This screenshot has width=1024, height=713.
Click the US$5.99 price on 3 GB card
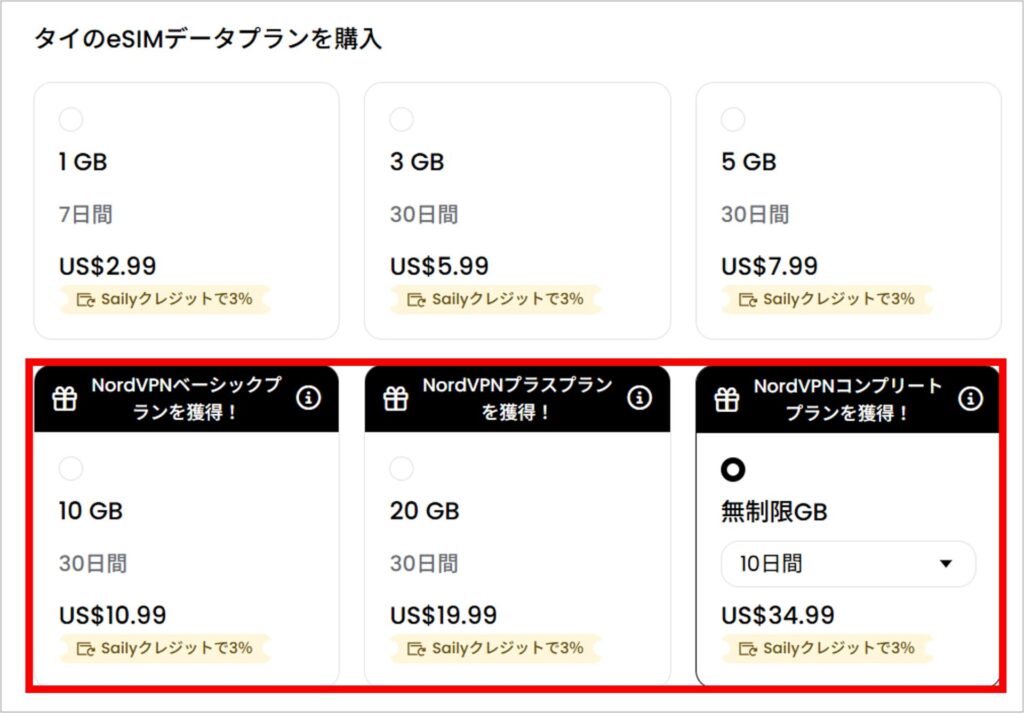[439, 267]
